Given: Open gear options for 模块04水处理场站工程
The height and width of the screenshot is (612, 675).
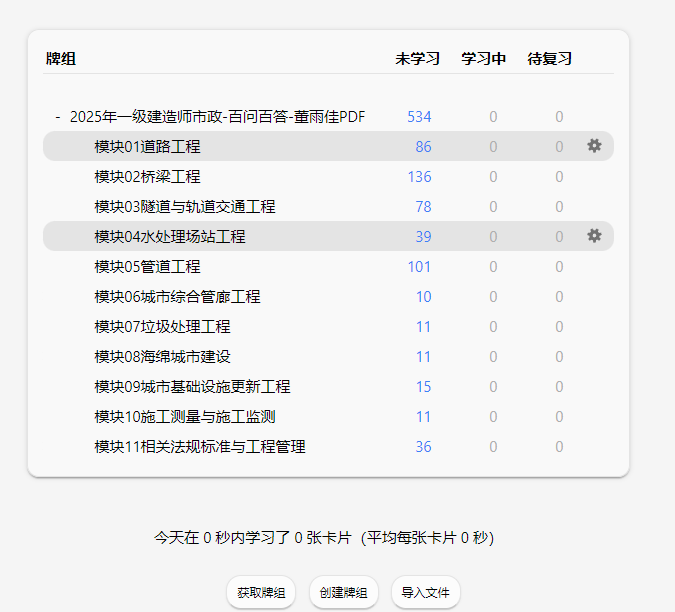Looking at the screenshot, I should coord(594,236).
